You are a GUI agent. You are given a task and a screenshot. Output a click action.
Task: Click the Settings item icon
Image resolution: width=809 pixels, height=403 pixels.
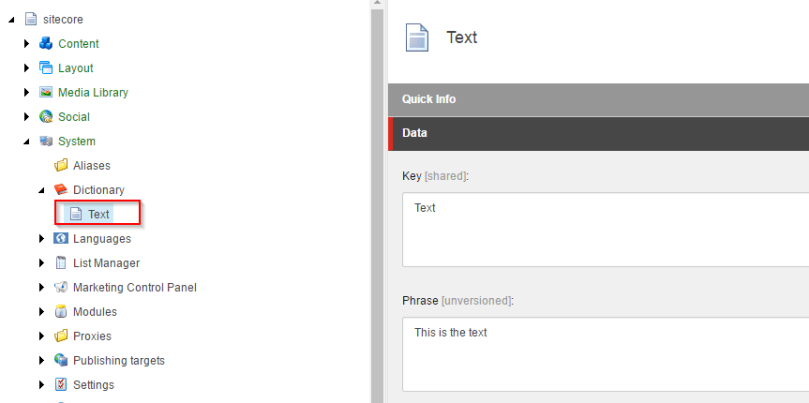click(60, 385)
